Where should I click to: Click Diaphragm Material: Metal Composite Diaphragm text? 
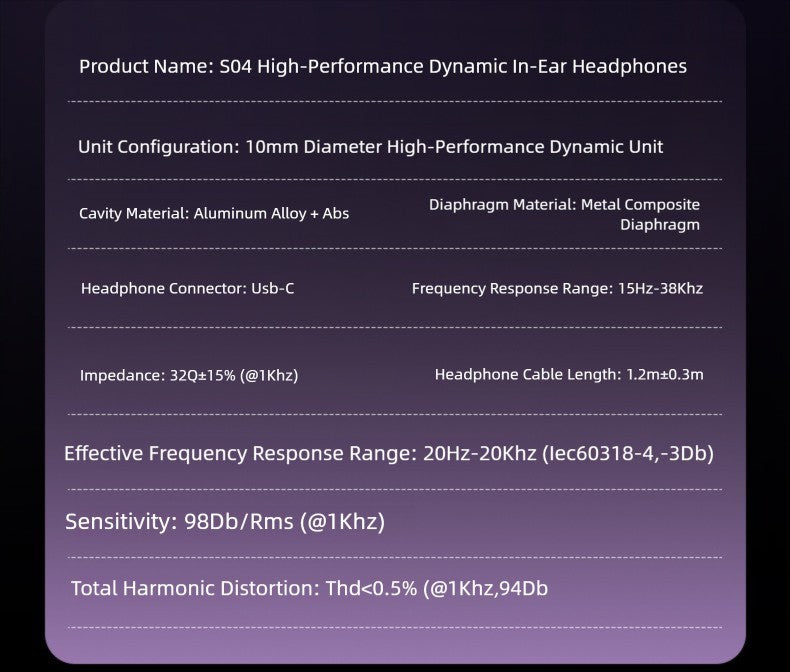click(564, 215)
